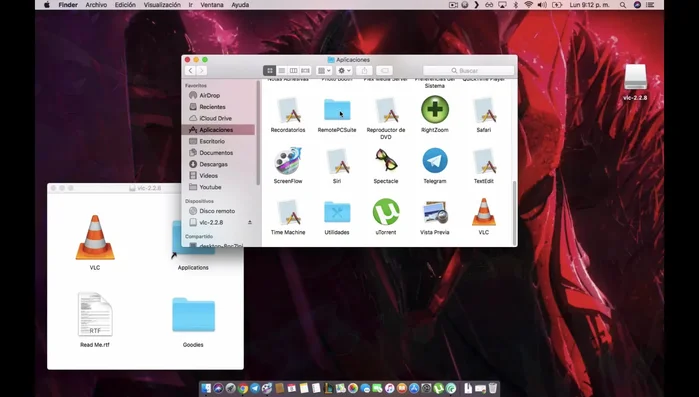Select the Recordatorios app icon

[x=288, y=110]
